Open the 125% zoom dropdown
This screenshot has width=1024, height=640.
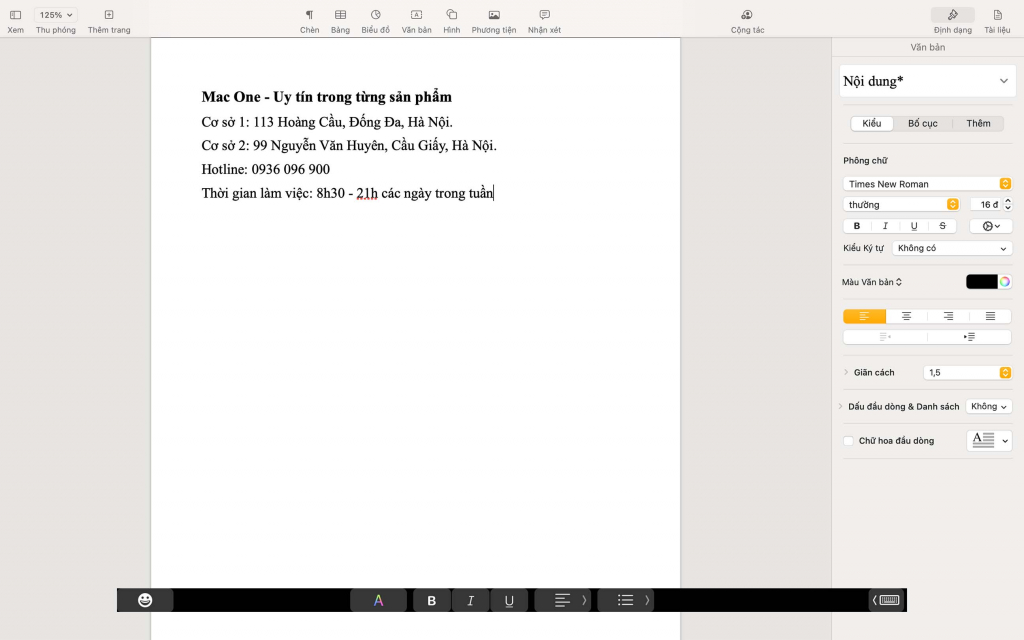point(56,14)
